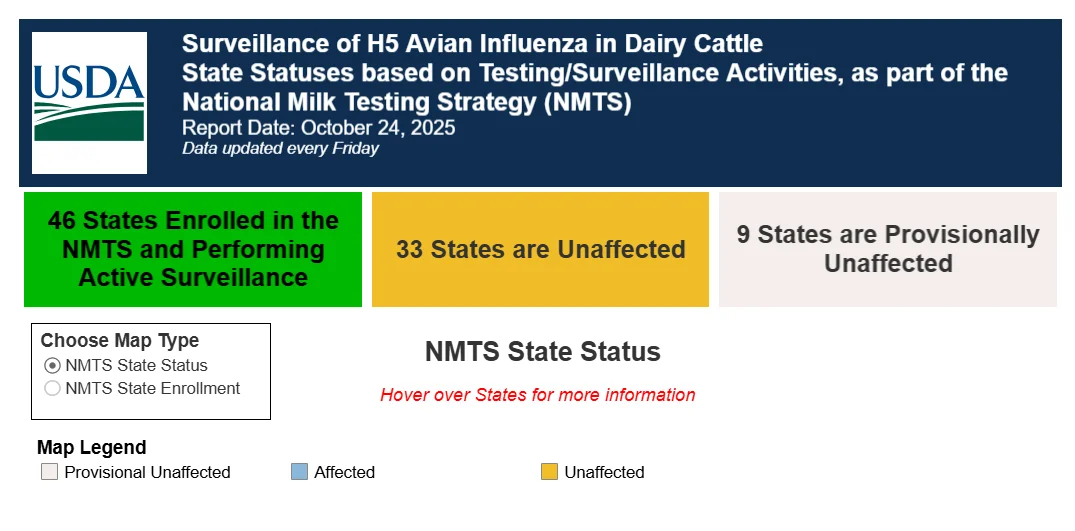Click the Unaffected legend label

[605, 472]
